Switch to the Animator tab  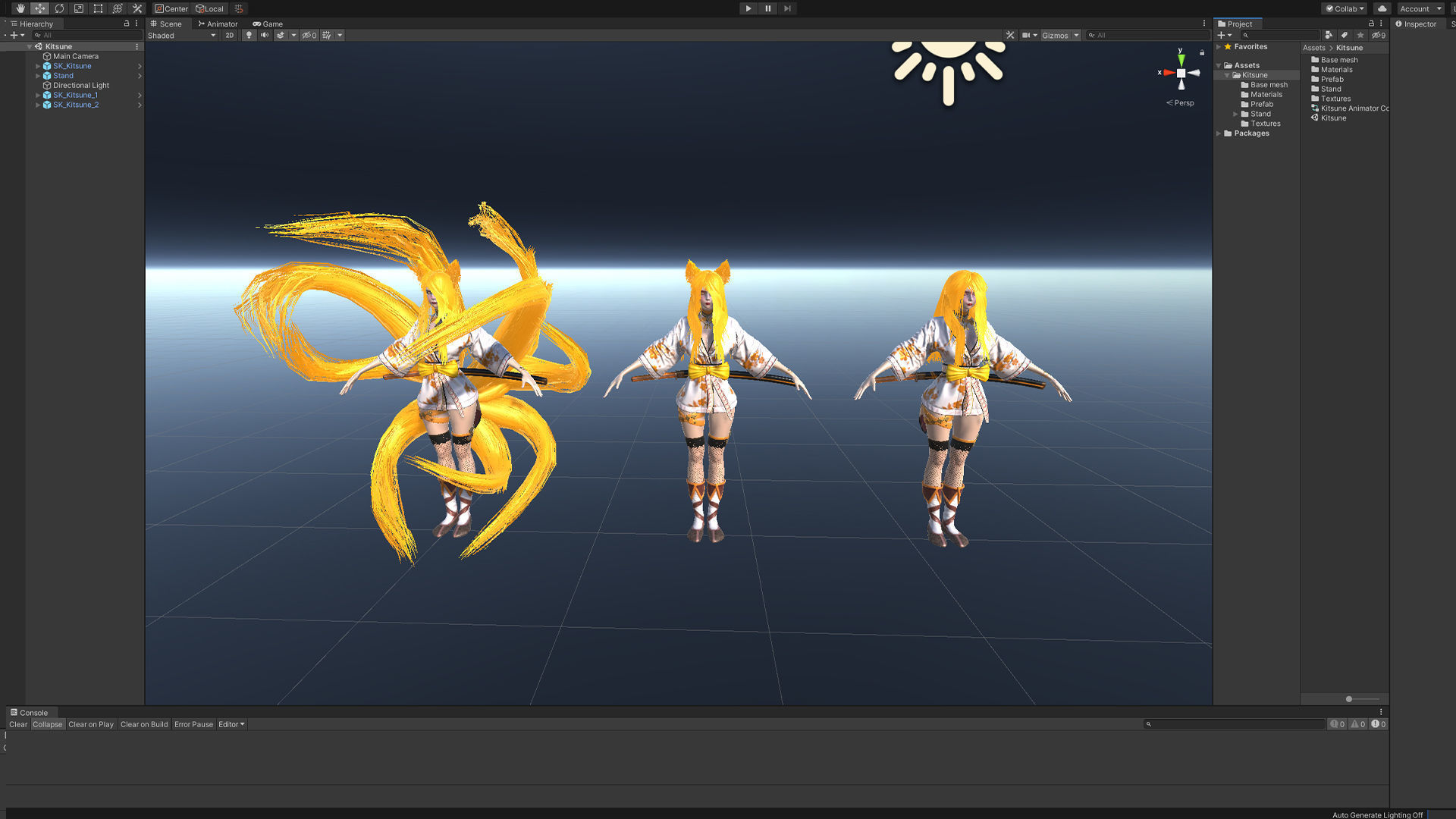pyautogui.click(x=218, y=24)
